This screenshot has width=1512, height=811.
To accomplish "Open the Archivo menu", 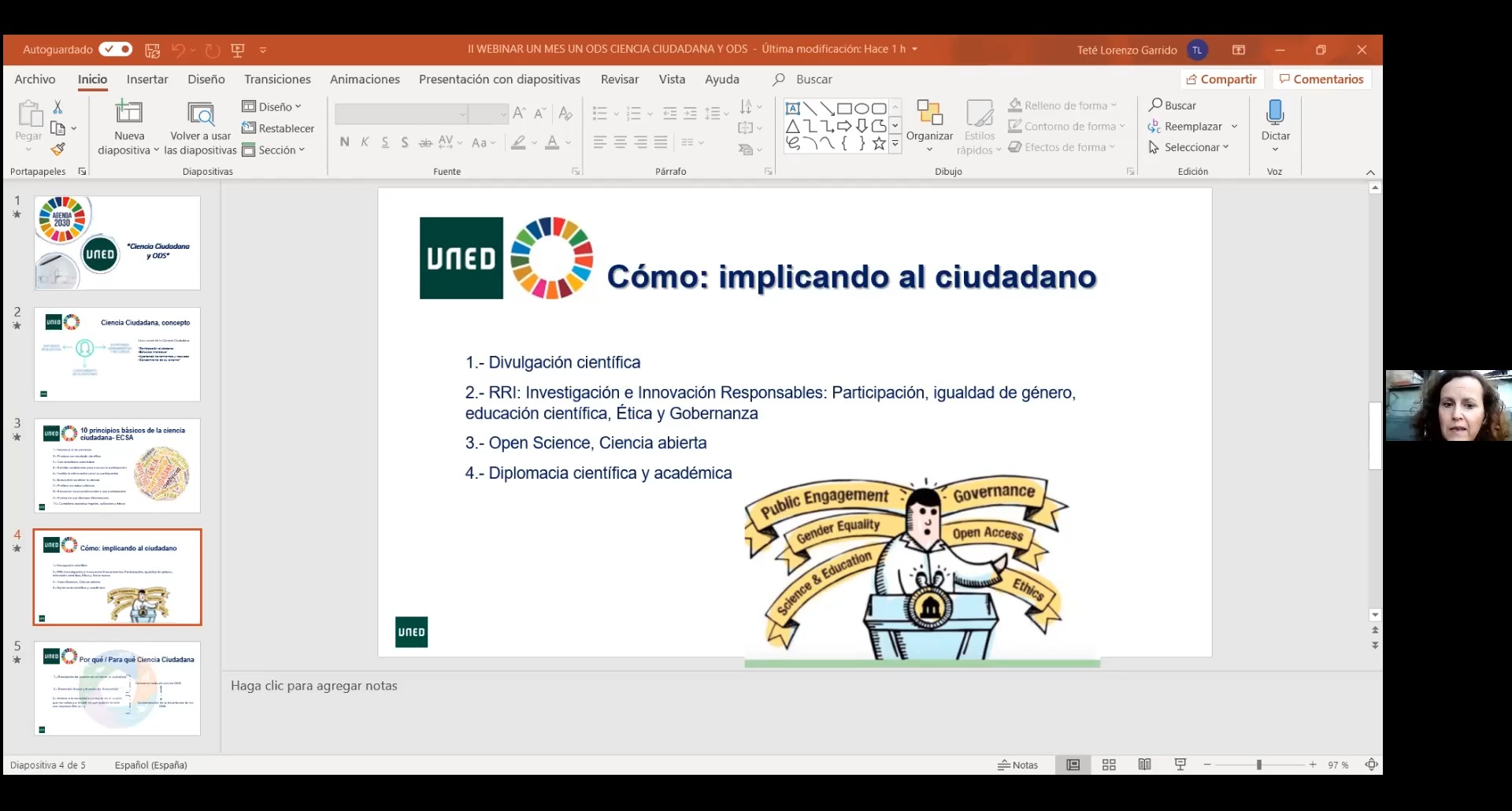I will pyautogui.click(x=35, y=79).
